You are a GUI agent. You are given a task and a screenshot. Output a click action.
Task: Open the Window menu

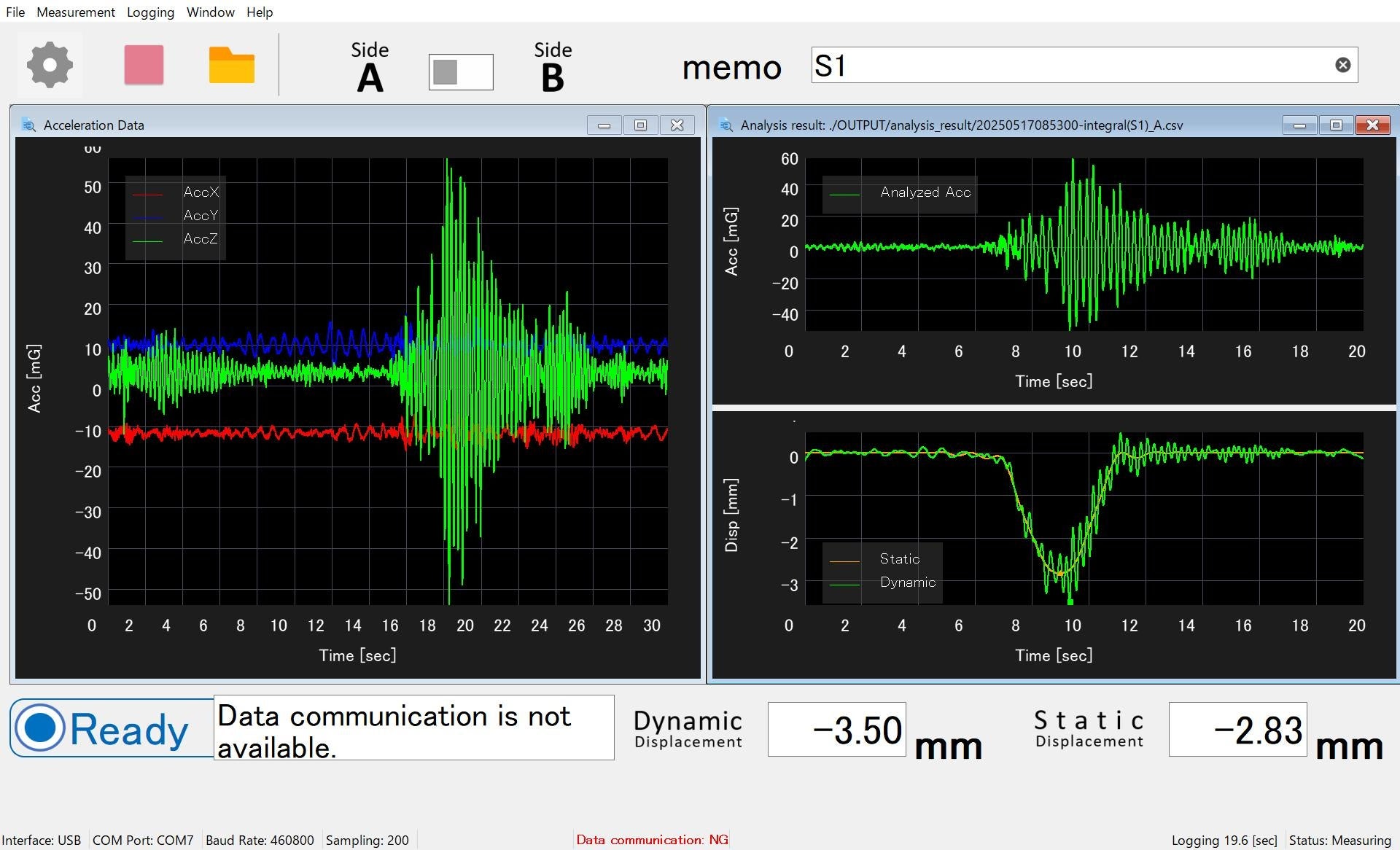click(x=210, y=12)
